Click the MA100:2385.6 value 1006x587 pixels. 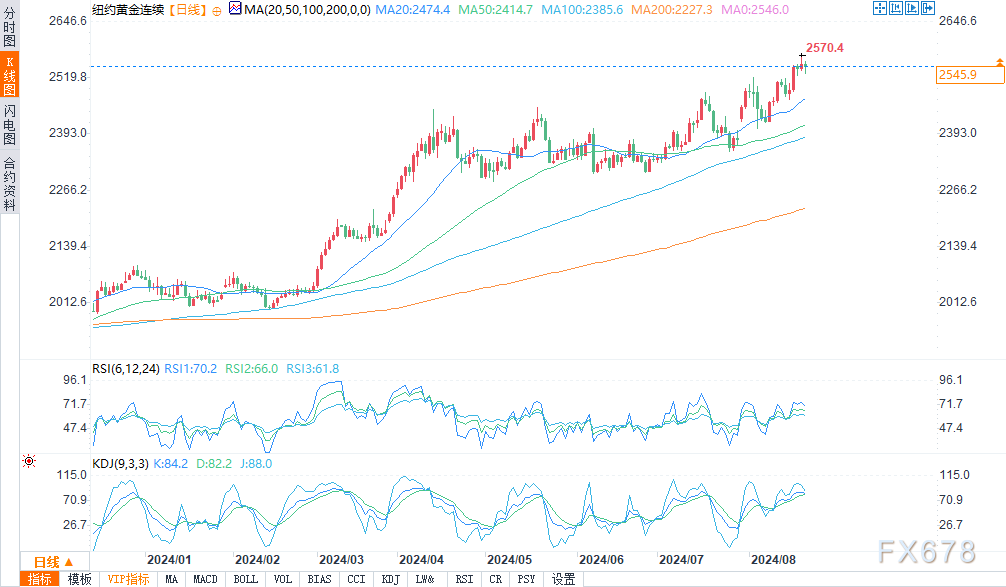pos(582,10)
